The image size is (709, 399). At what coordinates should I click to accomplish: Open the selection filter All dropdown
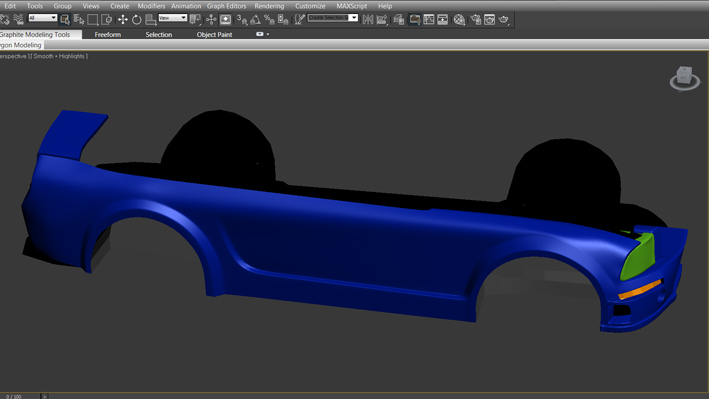(x=43, y=18)
